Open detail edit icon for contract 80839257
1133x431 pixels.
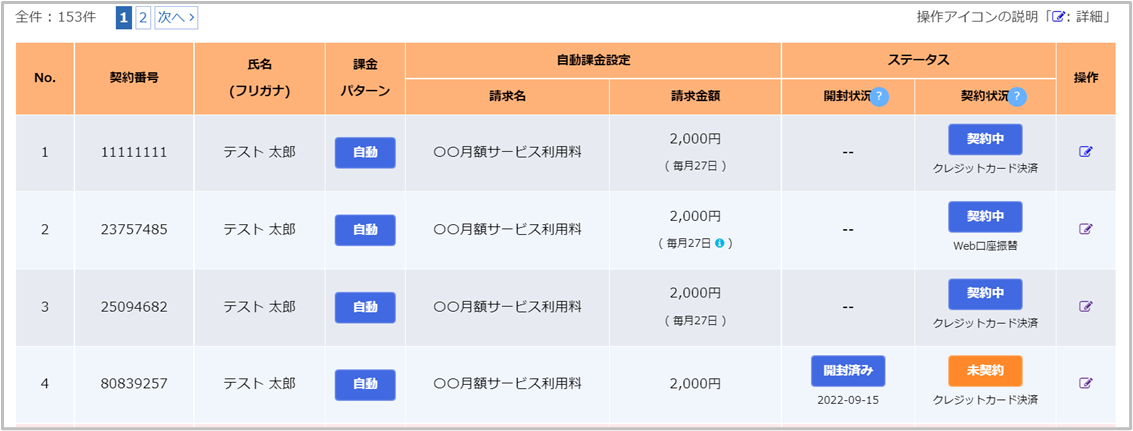[1086, 382]
